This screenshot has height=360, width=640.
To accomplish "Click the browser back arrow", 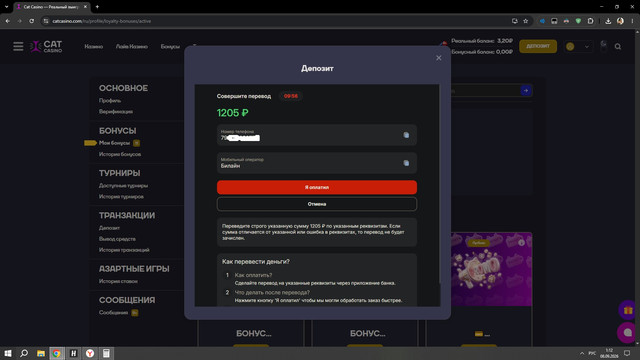I will coord(8,21).
